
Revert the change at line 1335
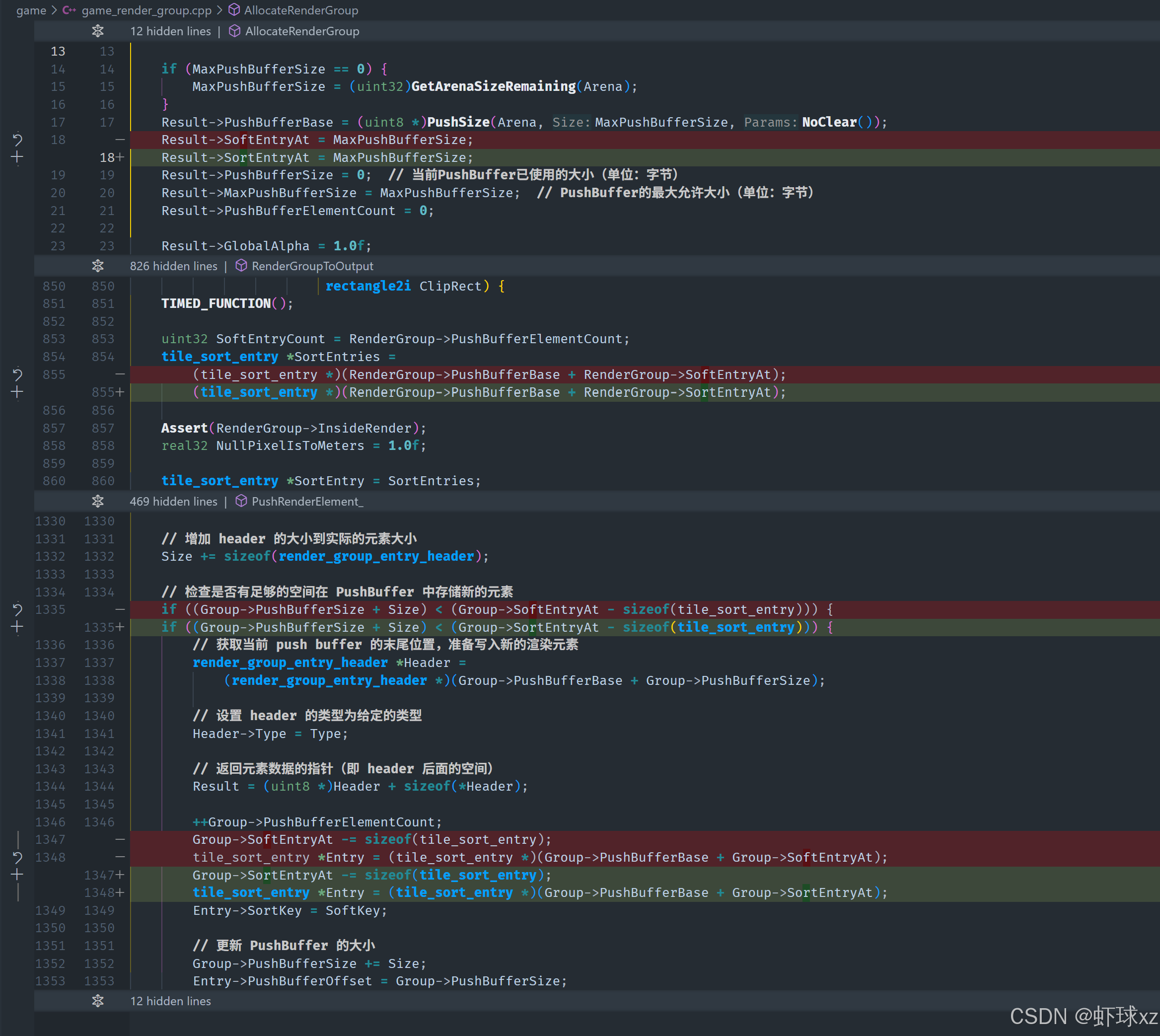[17, 610]
